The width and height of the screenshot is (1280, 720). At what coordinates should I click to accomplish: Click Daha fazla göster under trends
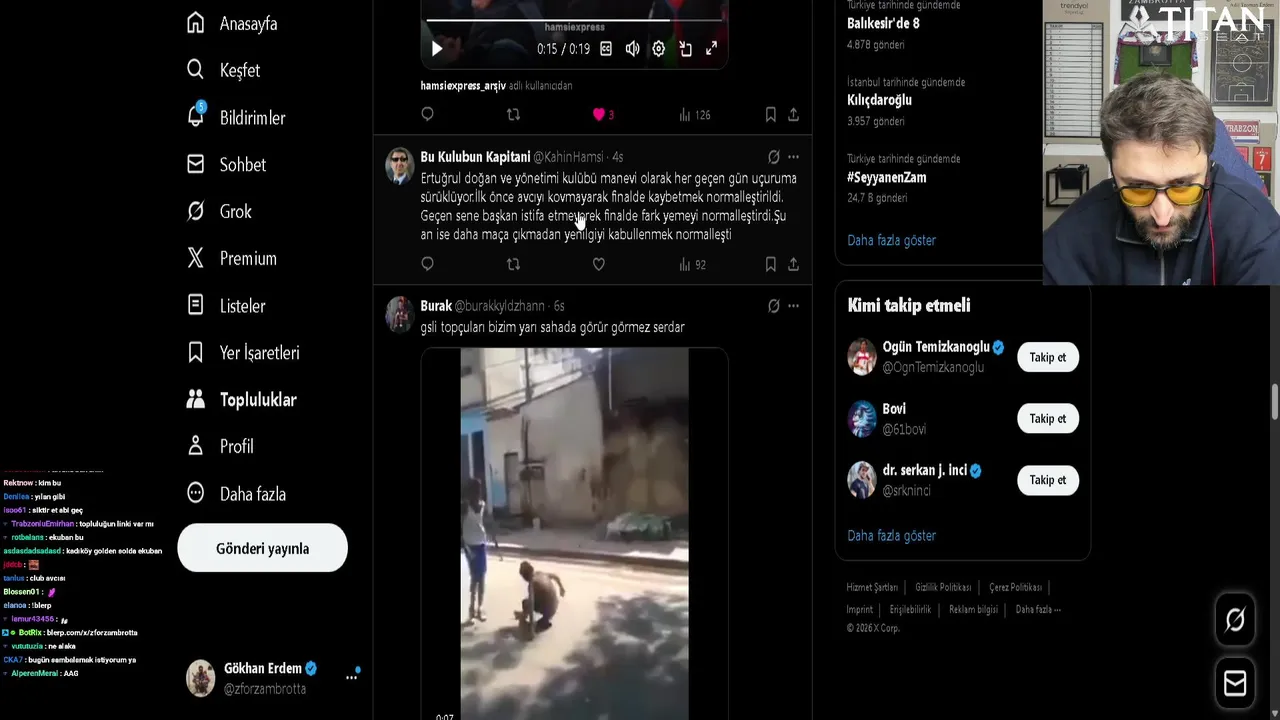tap(891, 240)
